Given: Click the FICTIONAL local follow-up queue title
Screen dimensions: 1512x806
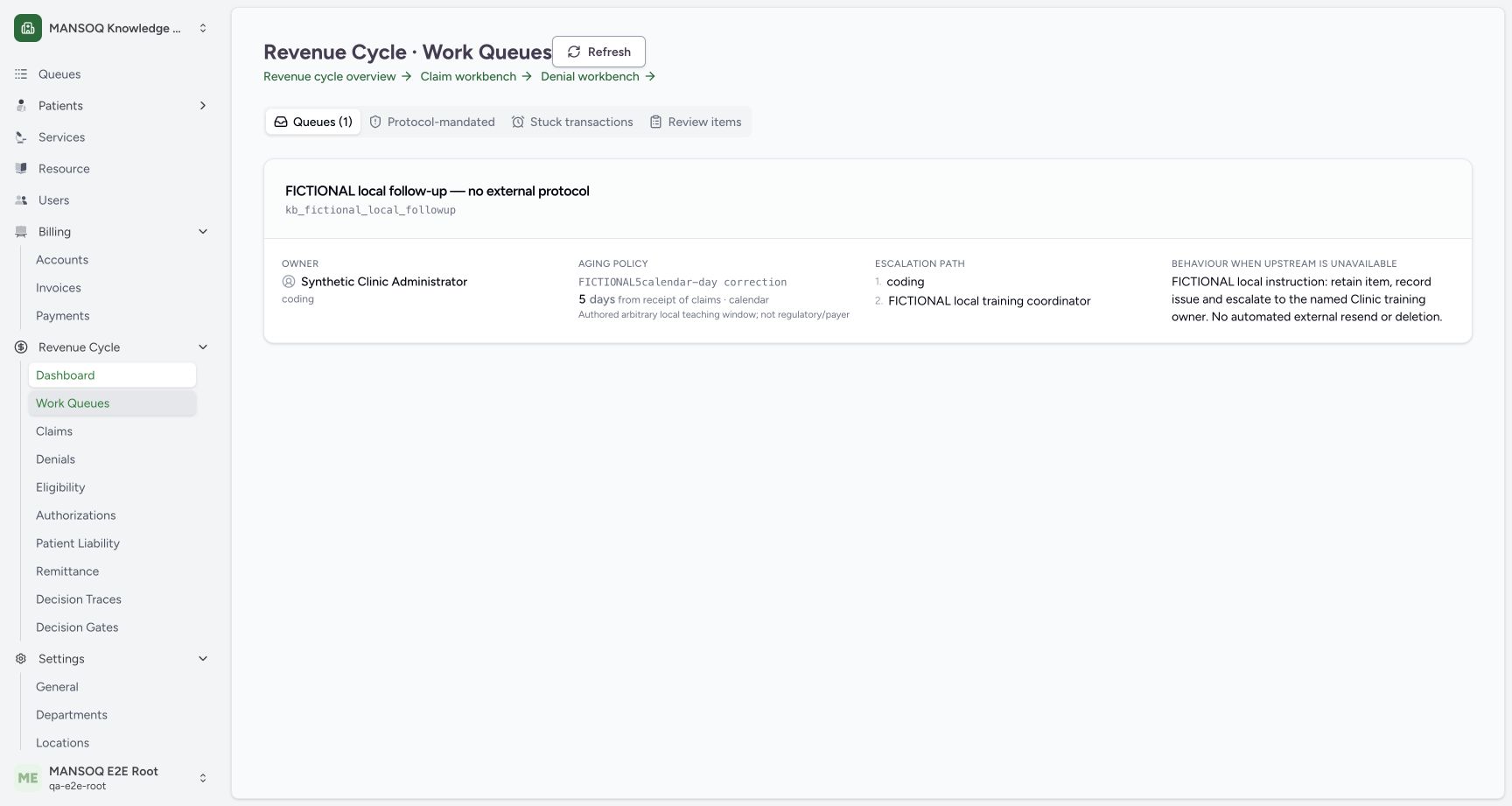Looking at the screenshot, I should coord(437,191).
